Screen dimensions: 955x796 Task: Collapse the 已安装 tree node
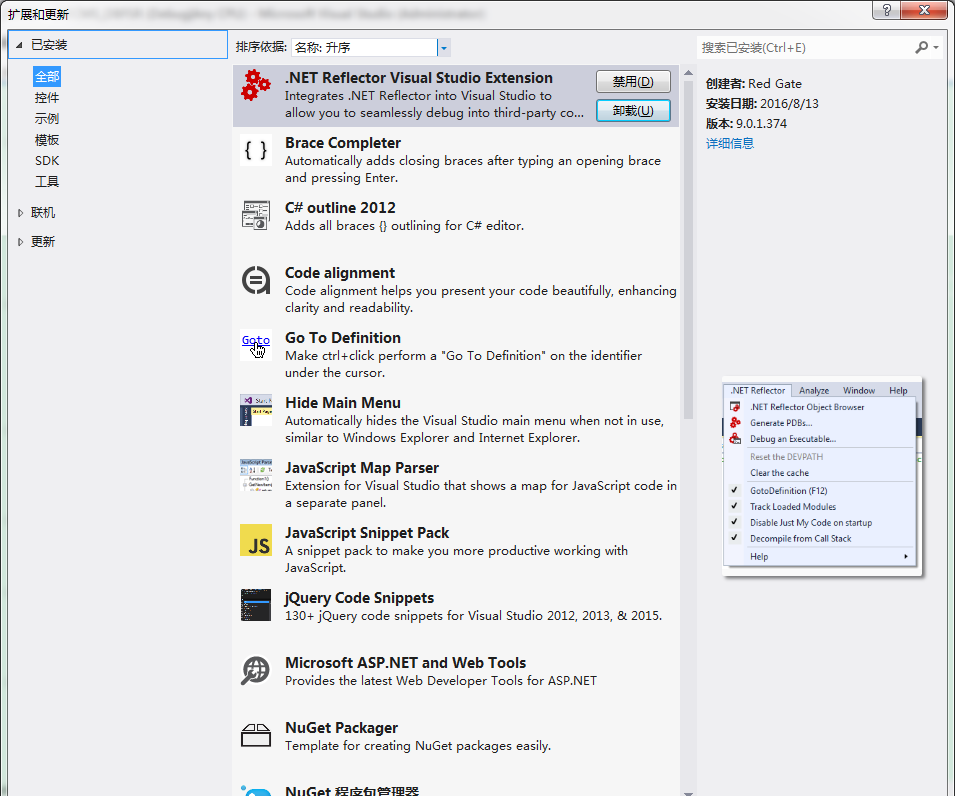click(19, 45)
